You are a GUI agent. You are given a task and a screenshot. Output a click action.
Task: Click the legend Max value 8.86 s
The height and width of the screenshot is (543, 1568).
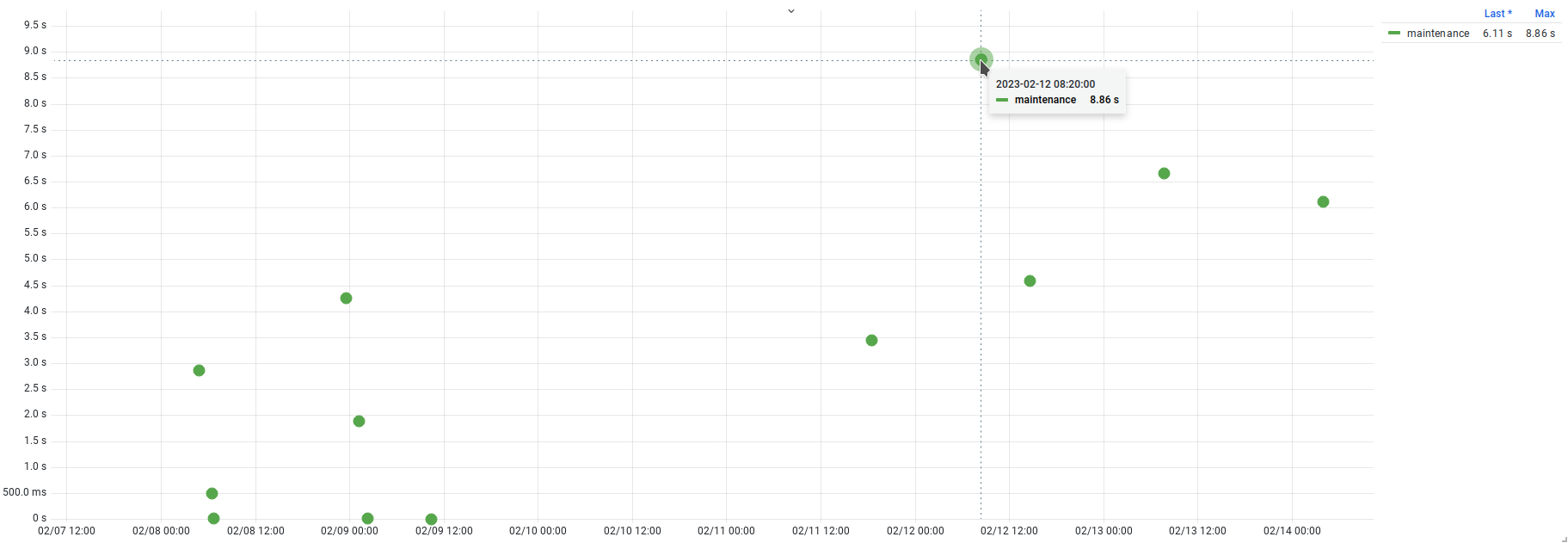(x=1540, y=34)
